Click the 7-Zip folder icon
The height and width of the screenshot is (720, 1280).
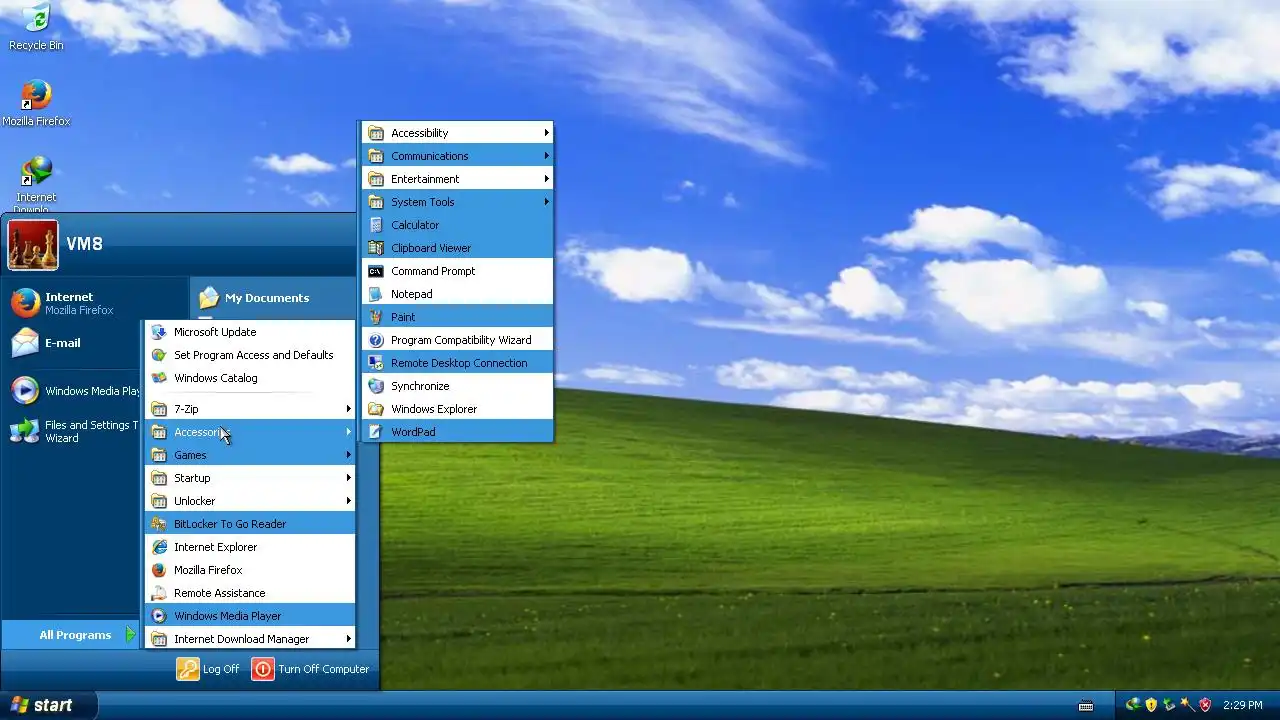[x=158, y=409]
